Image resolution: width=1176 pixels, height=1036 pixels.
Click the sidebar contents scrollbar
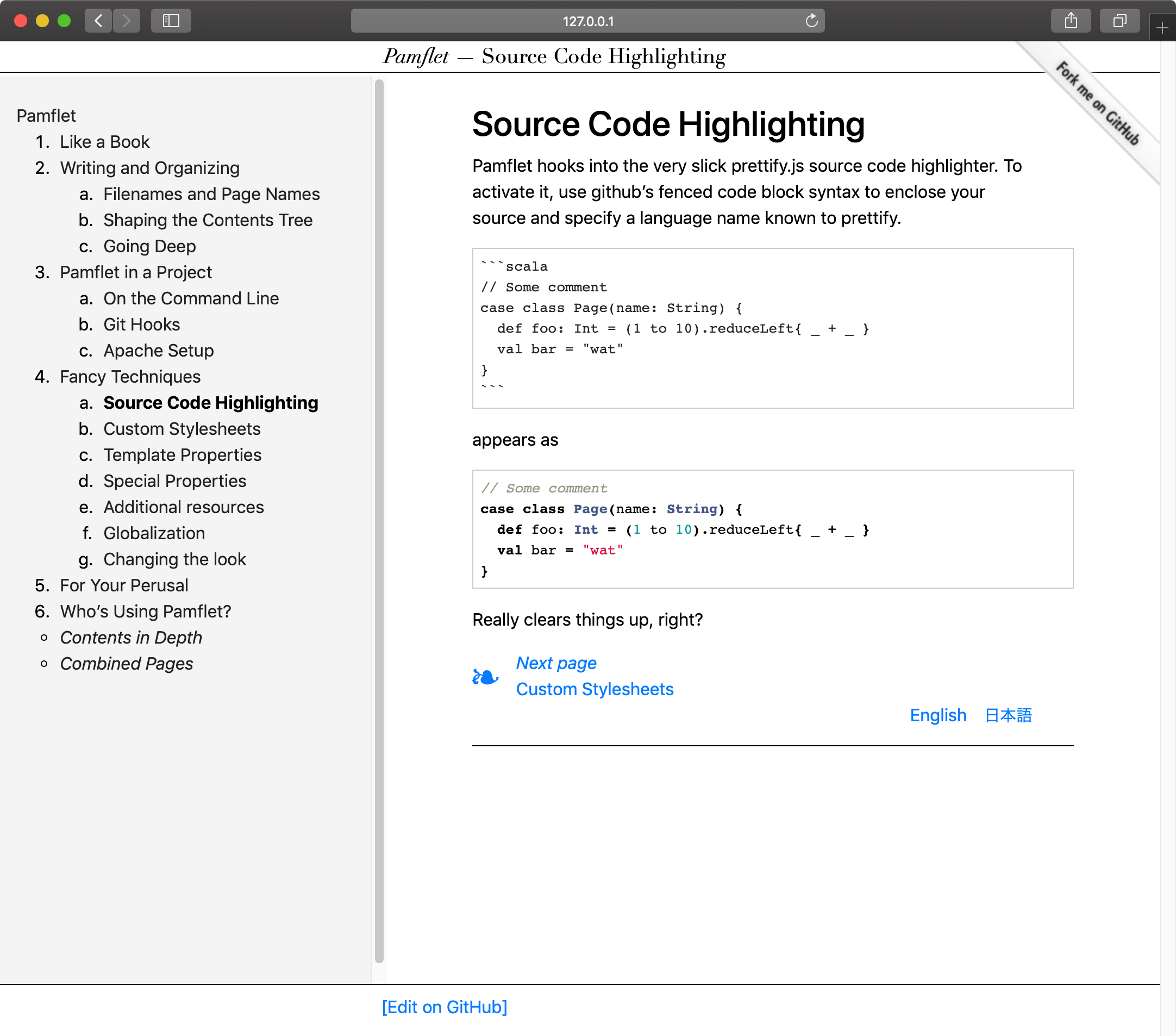379,521
